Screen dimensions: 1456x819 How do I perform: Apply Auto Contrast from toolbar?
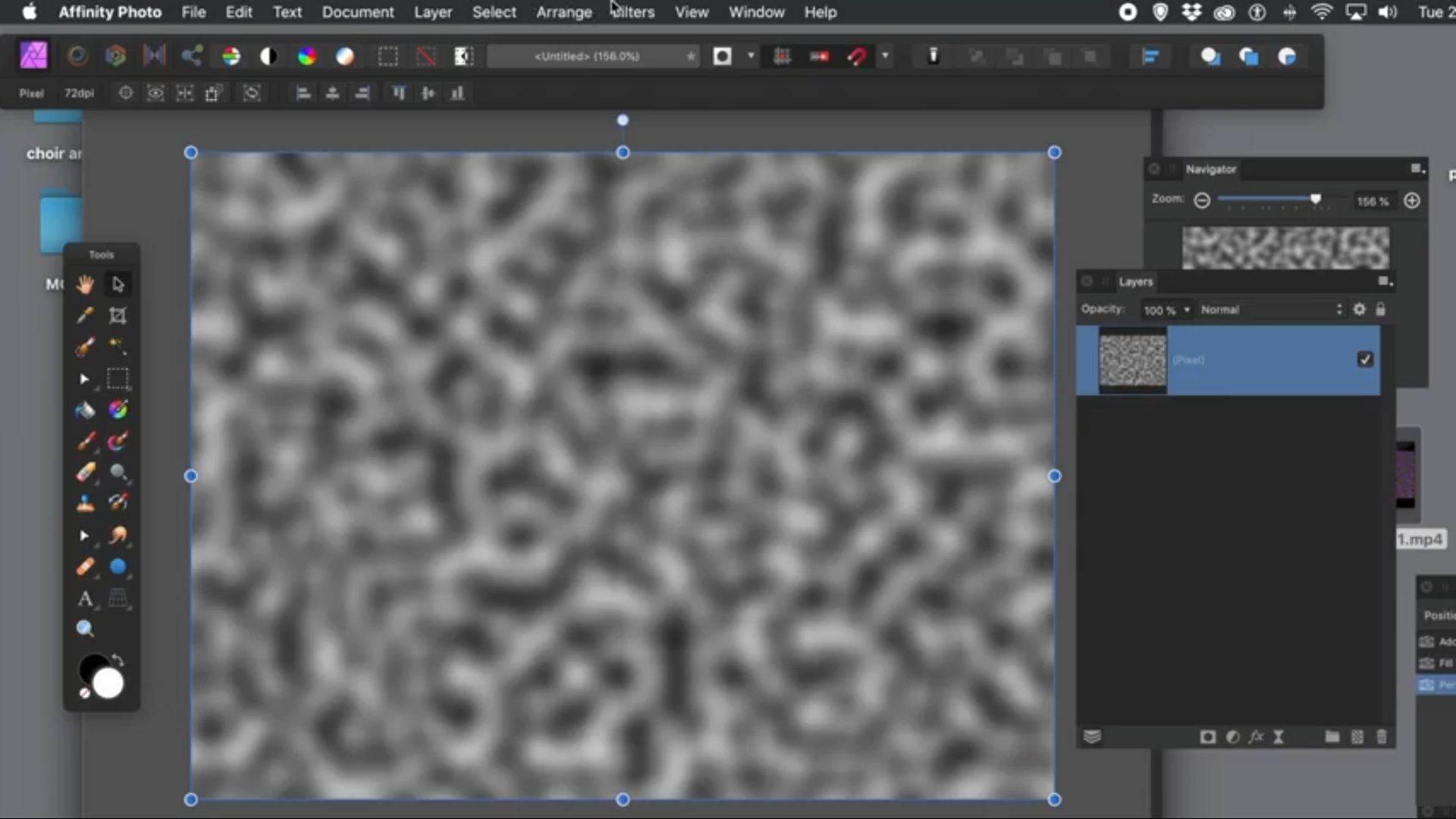(268, 56)
